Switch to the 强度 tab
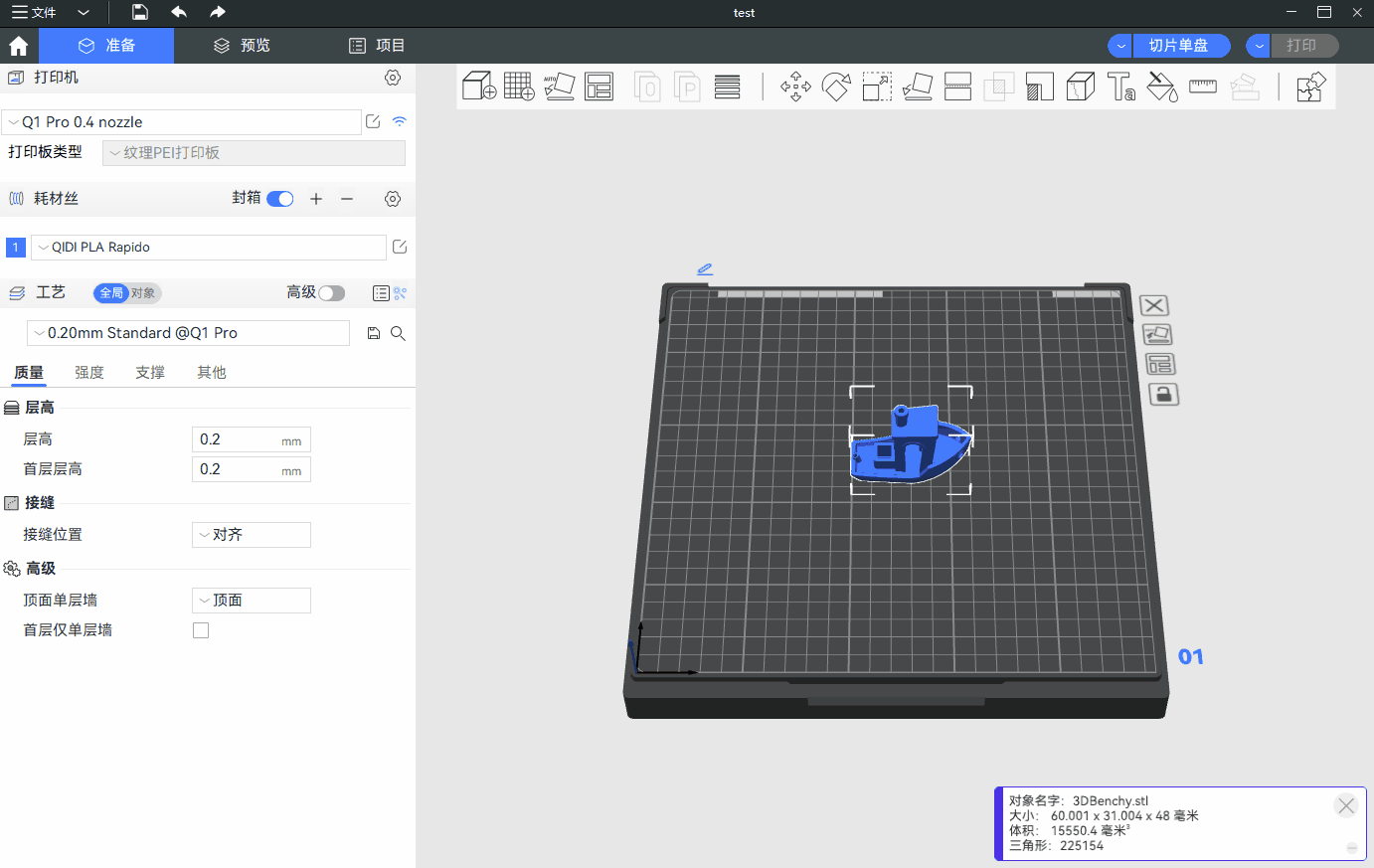Viewport: 1374px width, 868px height. pyautogui.click(x=89, y=373)
